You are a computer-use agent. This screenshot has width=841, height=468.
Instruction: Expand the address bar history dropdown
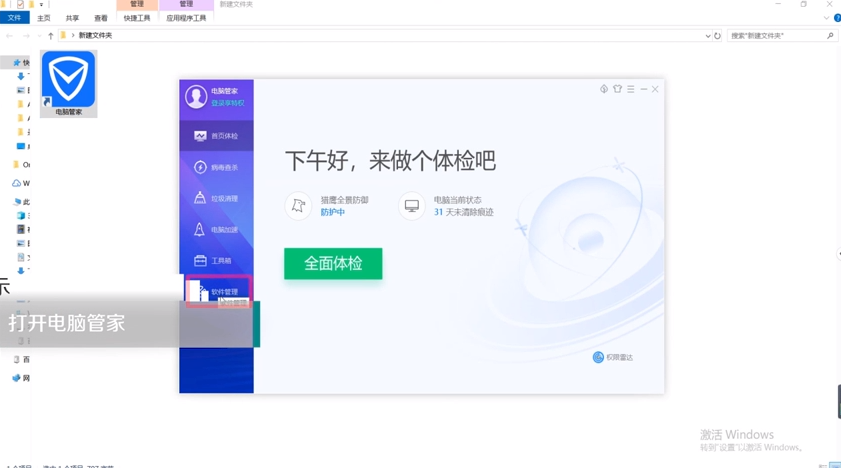[708, 36]
